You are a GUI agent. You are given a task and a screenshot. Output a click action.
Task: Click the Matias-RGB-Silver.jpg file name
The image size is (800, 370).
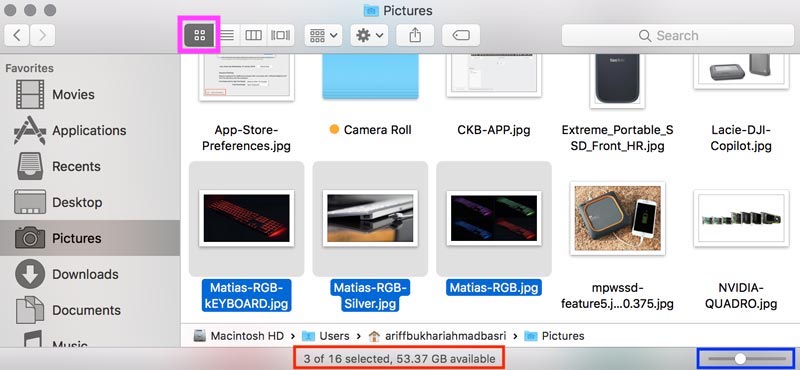370,295
